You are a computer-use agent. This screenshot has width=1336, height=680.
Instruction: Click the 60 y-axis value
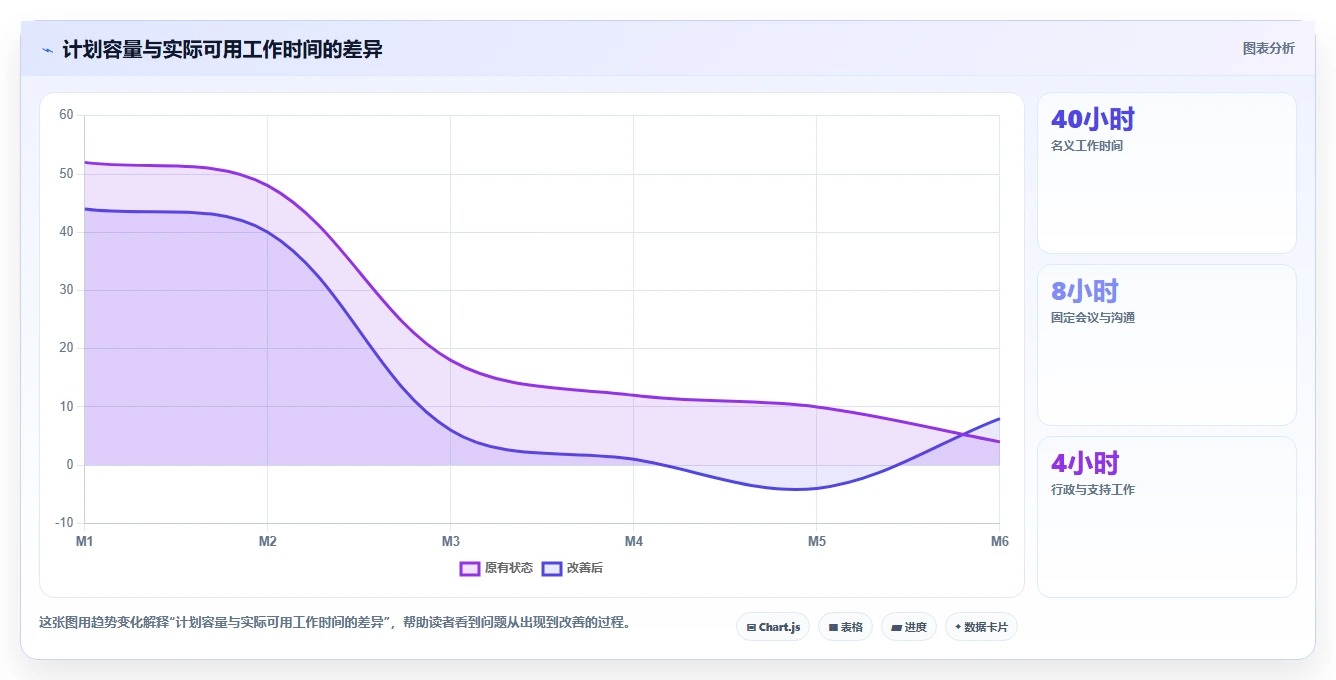[x=66, y=115]
